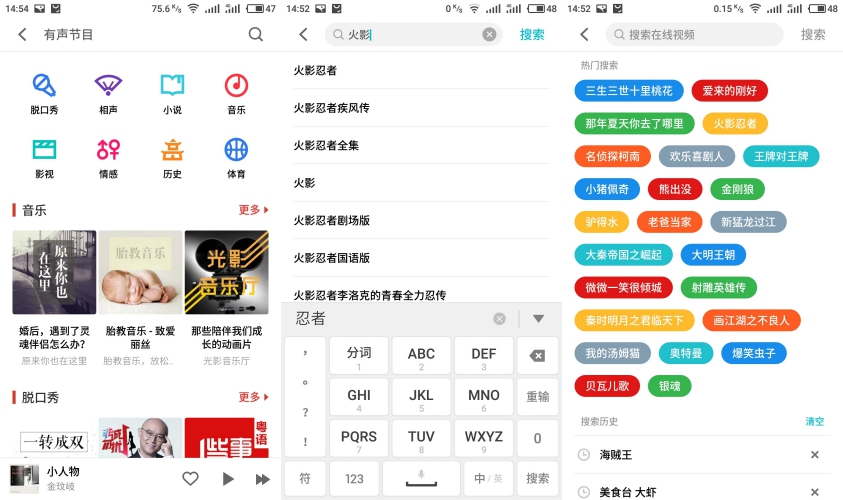Select the hot search tag 射雕英雄传

tap(718, 288)
